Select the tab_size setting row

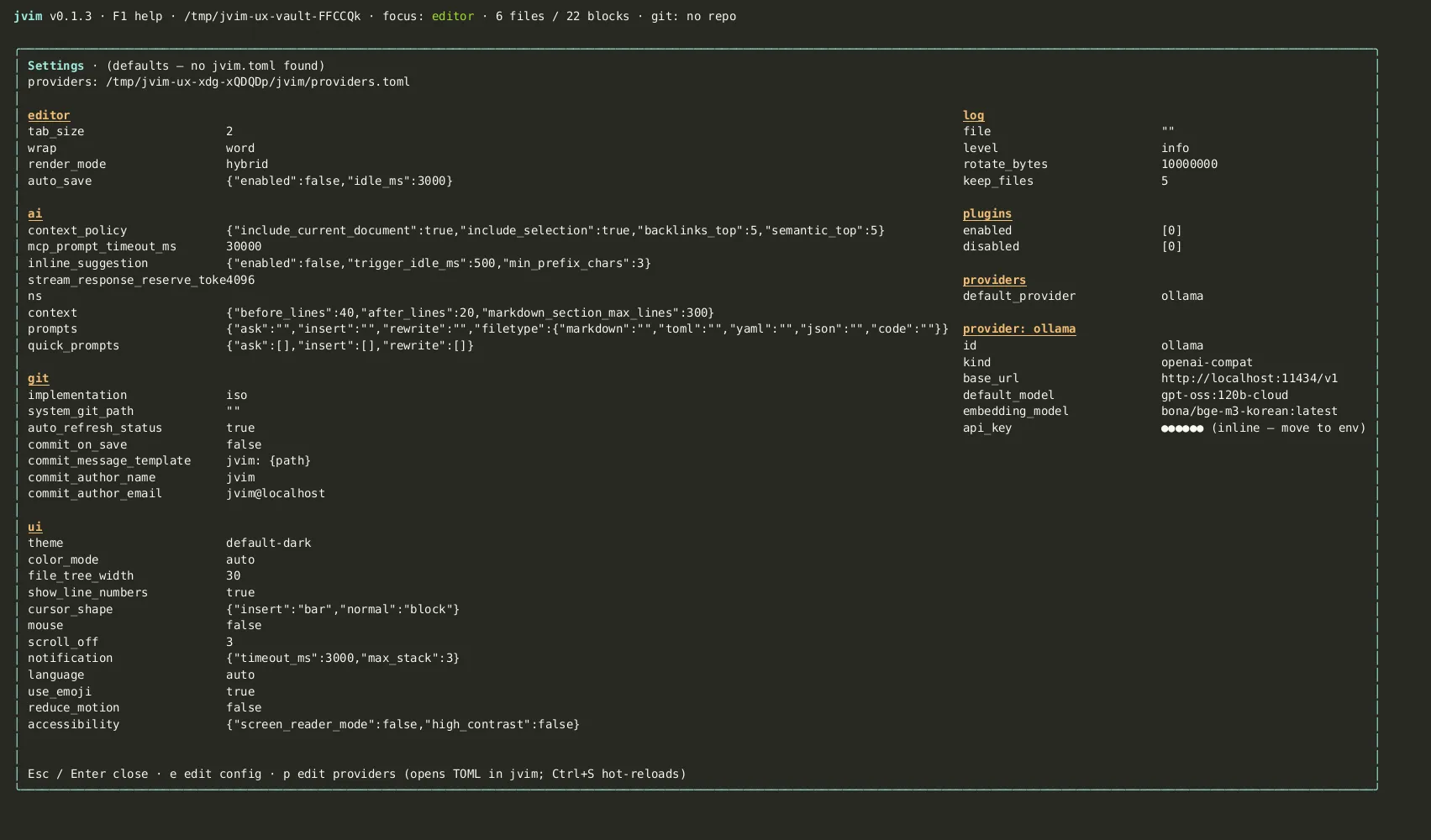pos(130,131)
